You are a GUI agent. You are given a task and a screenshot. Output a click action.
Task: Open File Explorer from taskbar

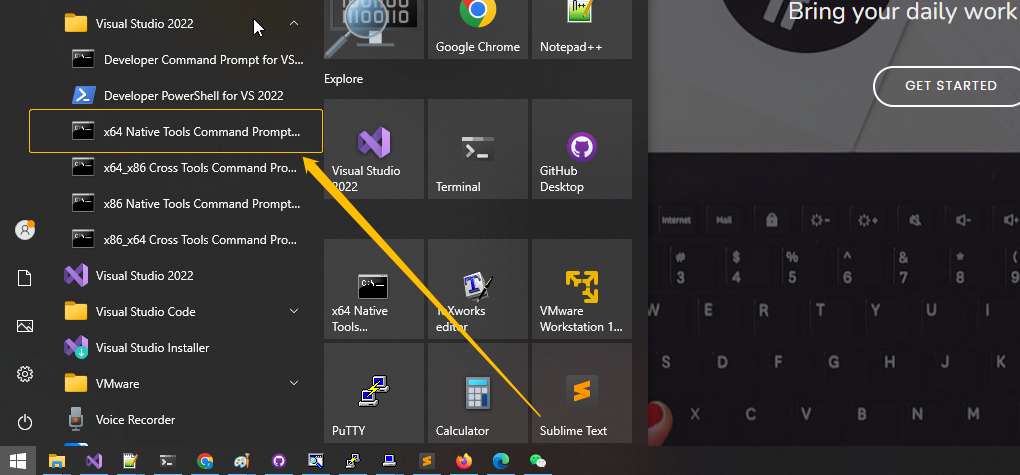coord(57,461)
